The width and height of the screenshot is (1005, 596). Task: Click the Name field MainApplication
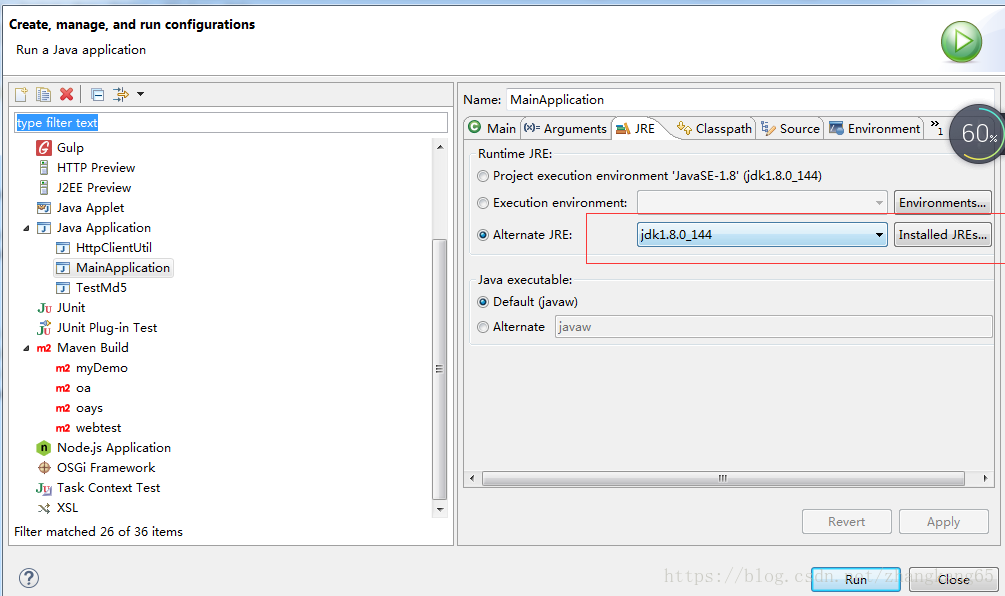pyautogui.click(x=750, y=99)
